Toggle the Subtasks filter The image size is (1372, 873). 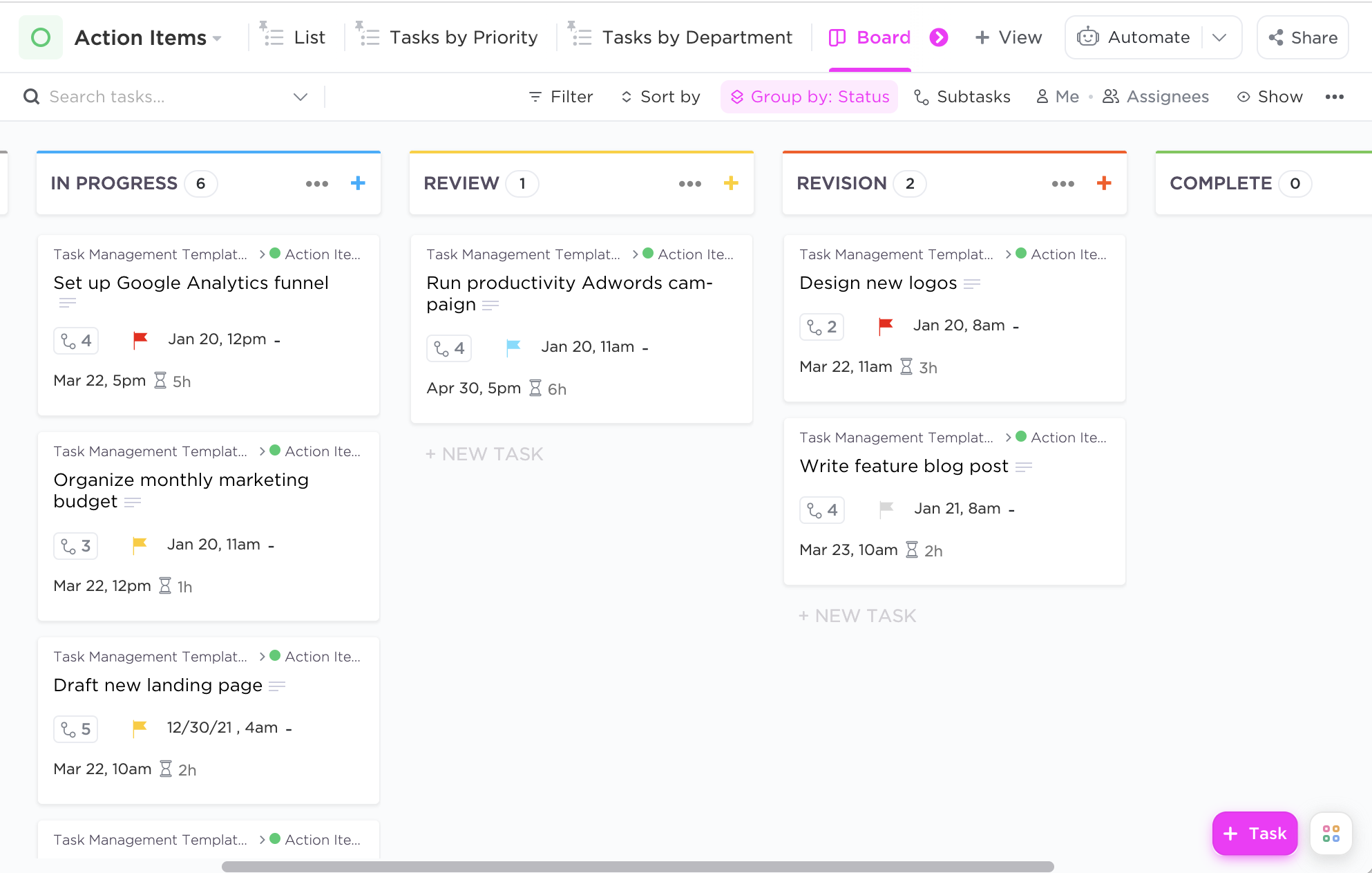pos(962,97)
